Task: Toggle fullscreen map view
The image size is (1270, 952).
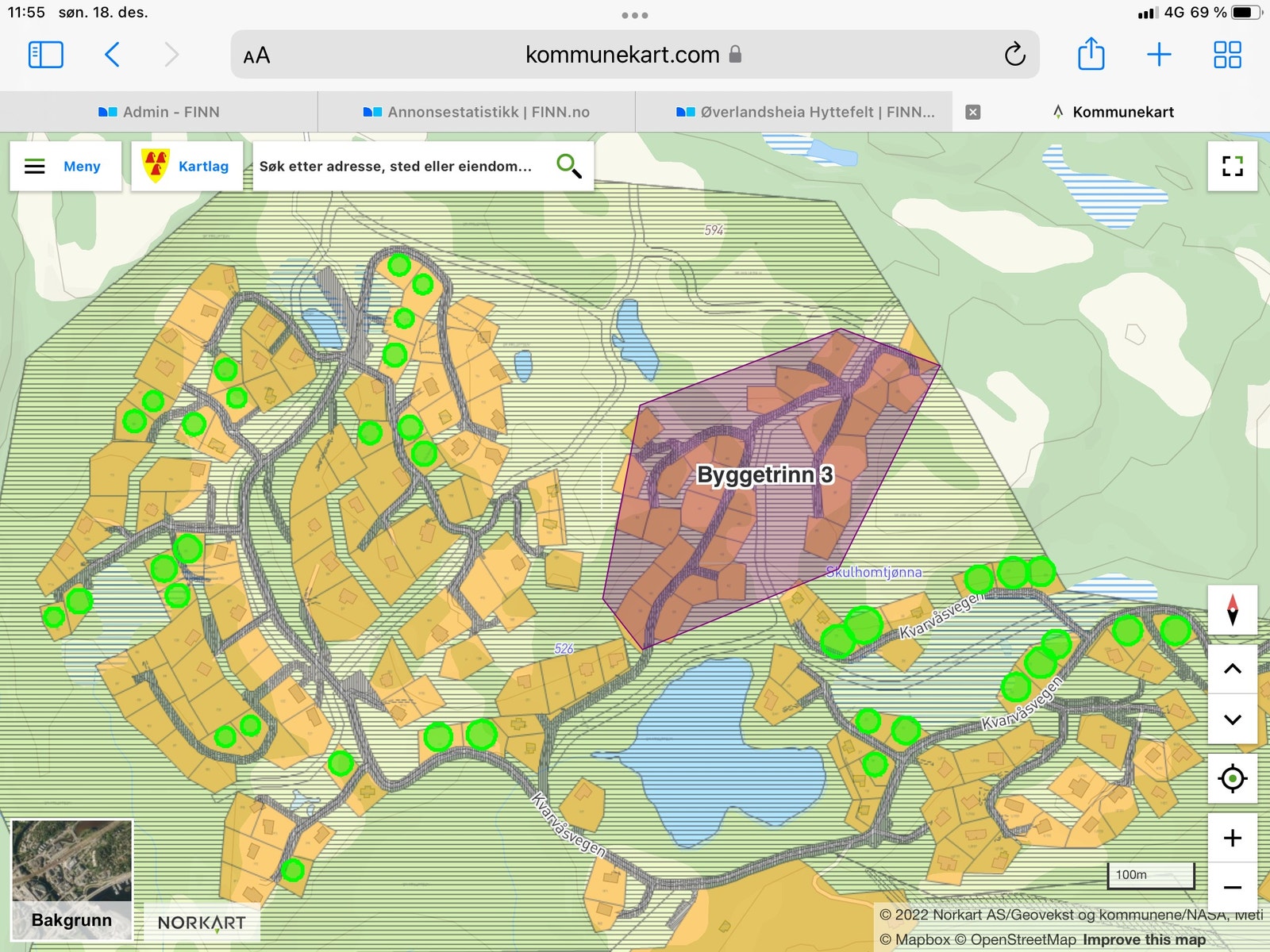Action: click(x=1232, y=166)
